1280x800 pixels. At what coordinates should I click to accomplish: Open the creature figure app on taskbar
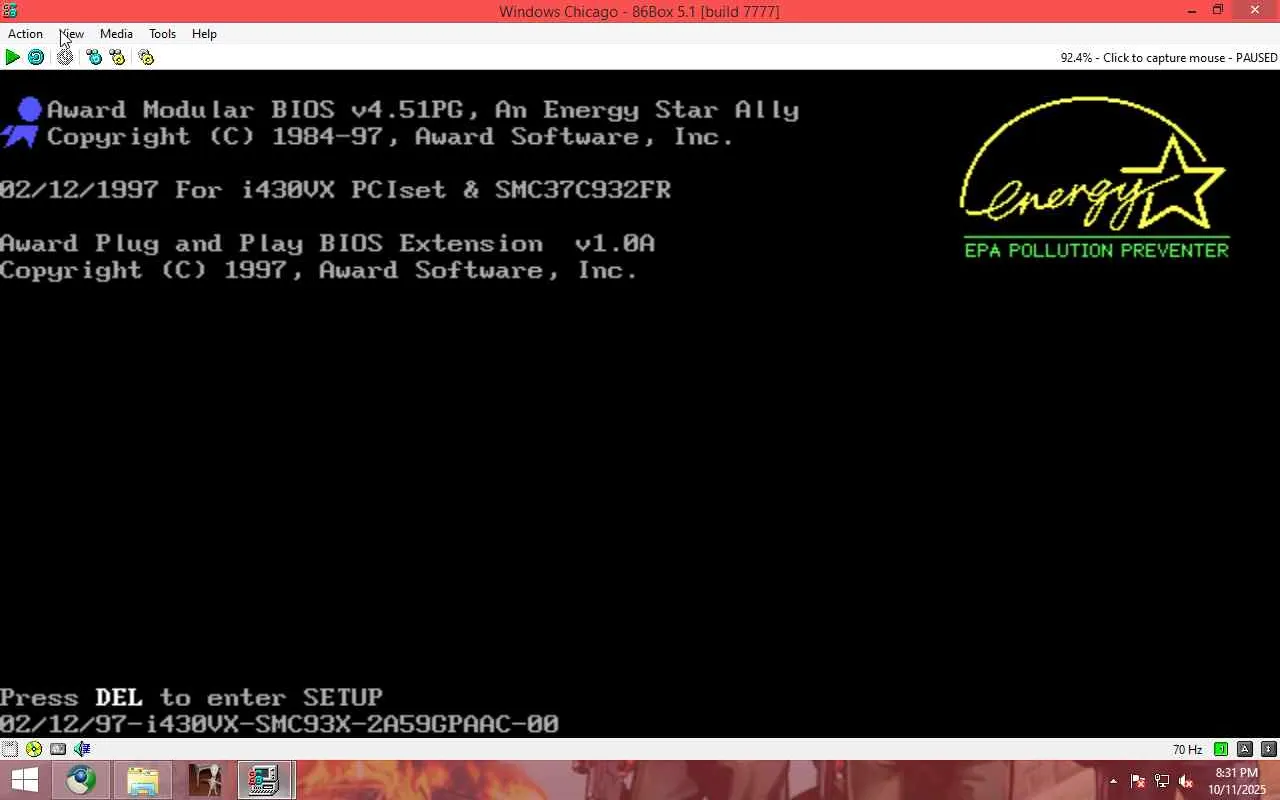tap(204, 780)
